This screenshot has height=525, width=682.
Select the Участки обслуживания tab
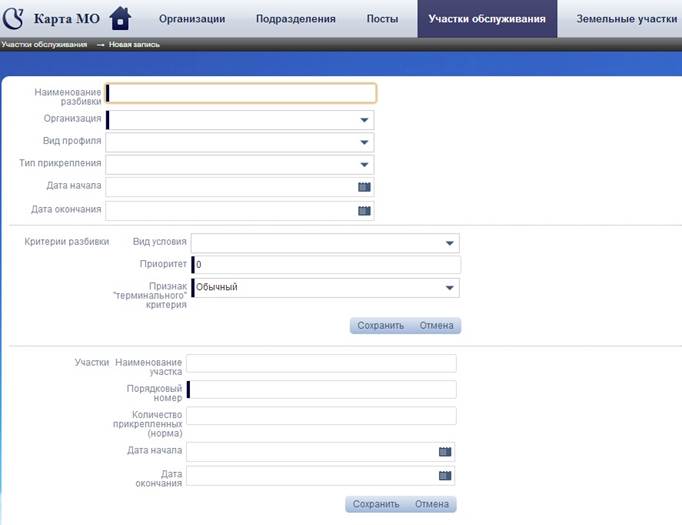(x=487, y=19)
